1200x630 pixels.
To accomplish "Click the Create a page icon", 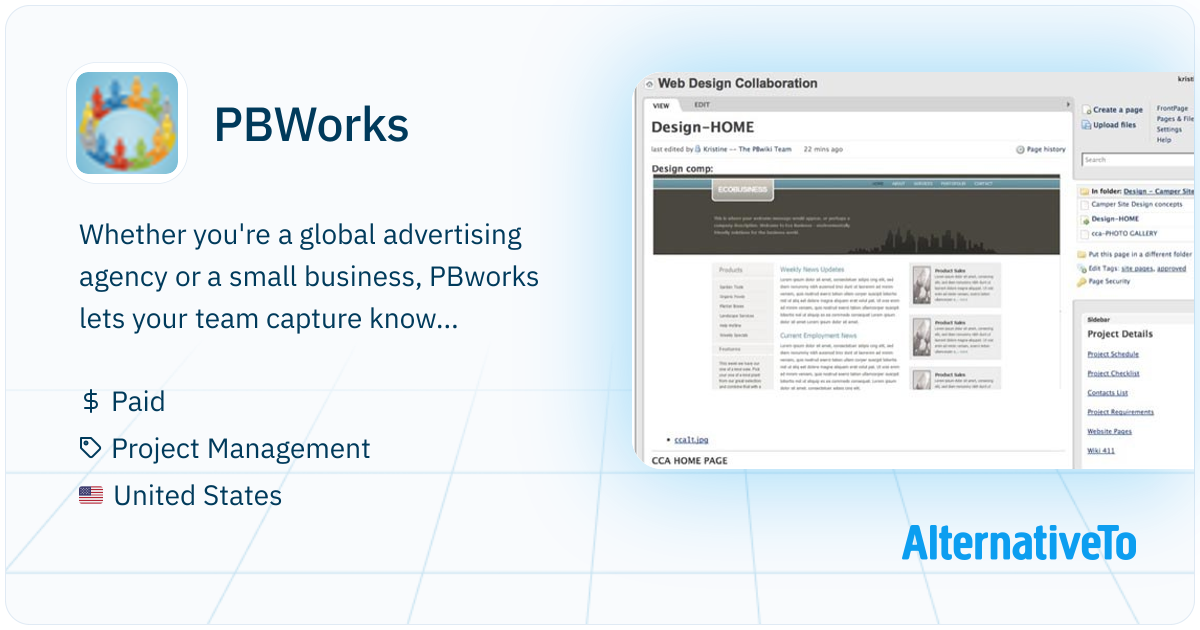I will click(x=1086, y=110).
